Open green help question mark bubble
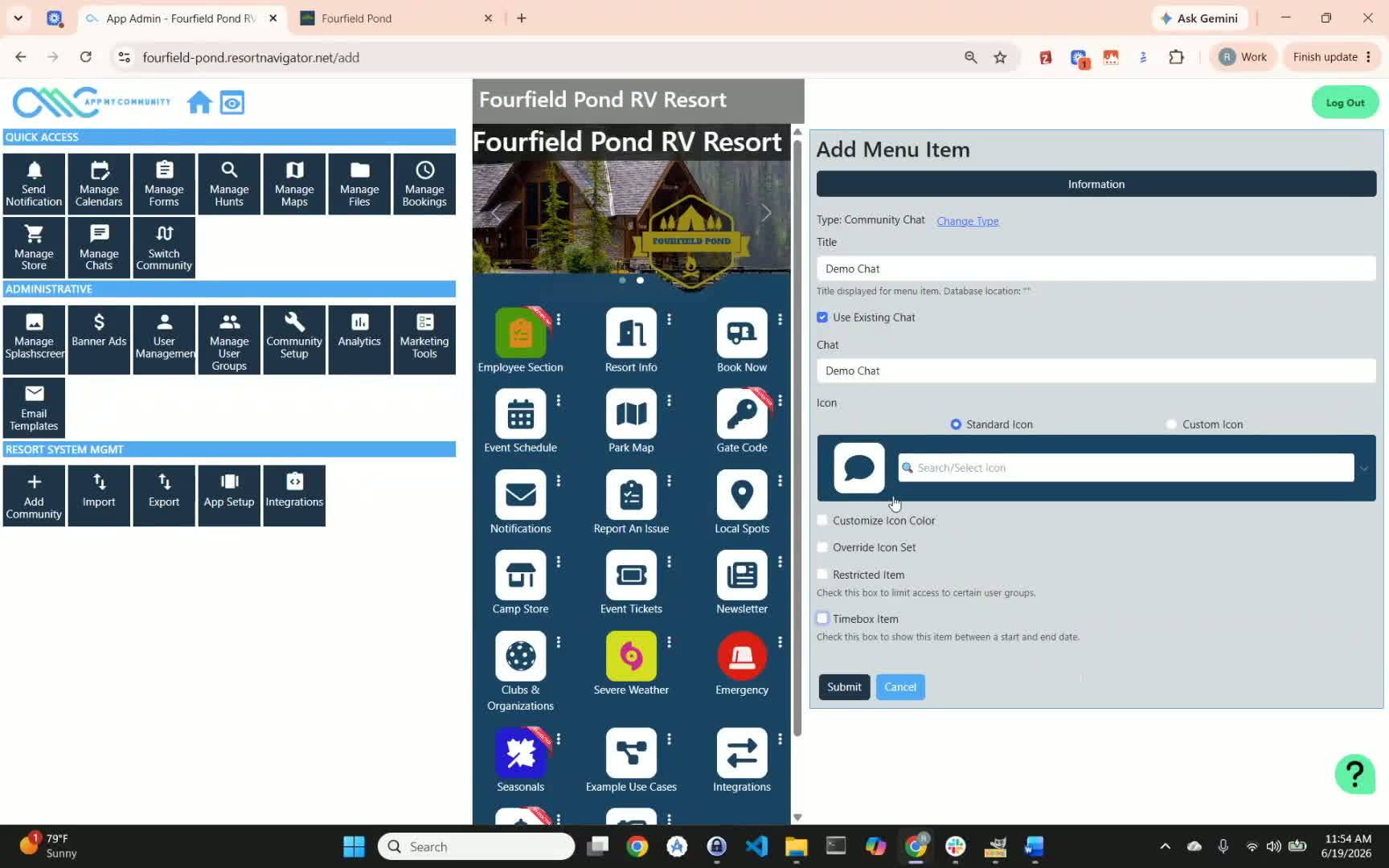The height and width of the screenshot is (868, 1389). (x=1355, y=774)
